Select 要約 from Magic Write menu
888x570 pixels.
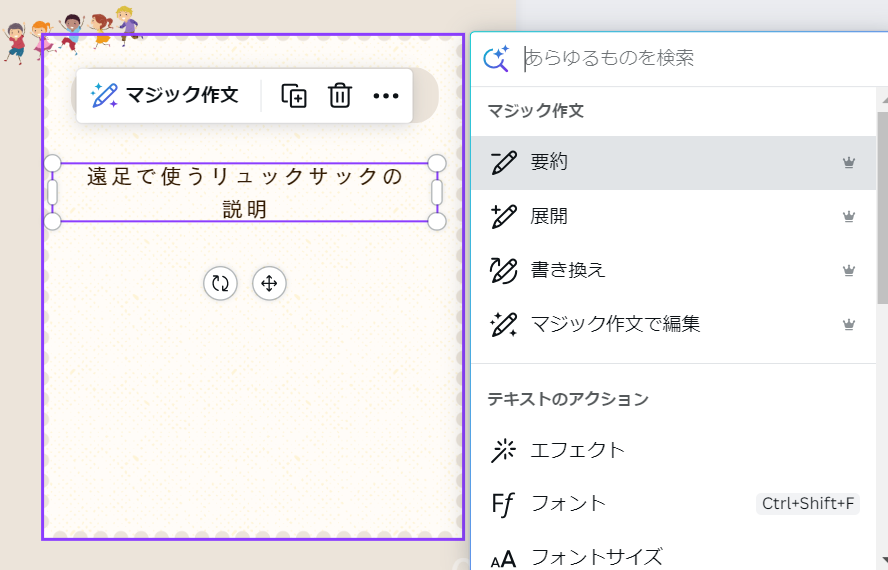click(673, 163)
